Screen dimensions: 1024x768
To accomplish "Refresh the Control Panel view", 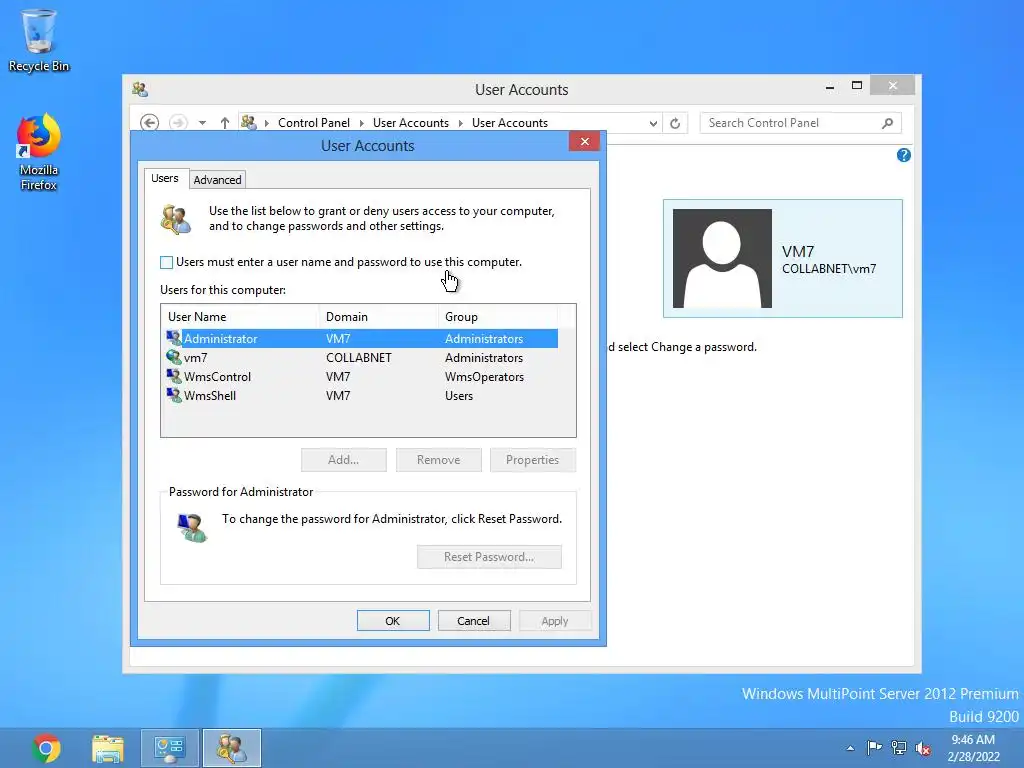I will click(675, 123).
